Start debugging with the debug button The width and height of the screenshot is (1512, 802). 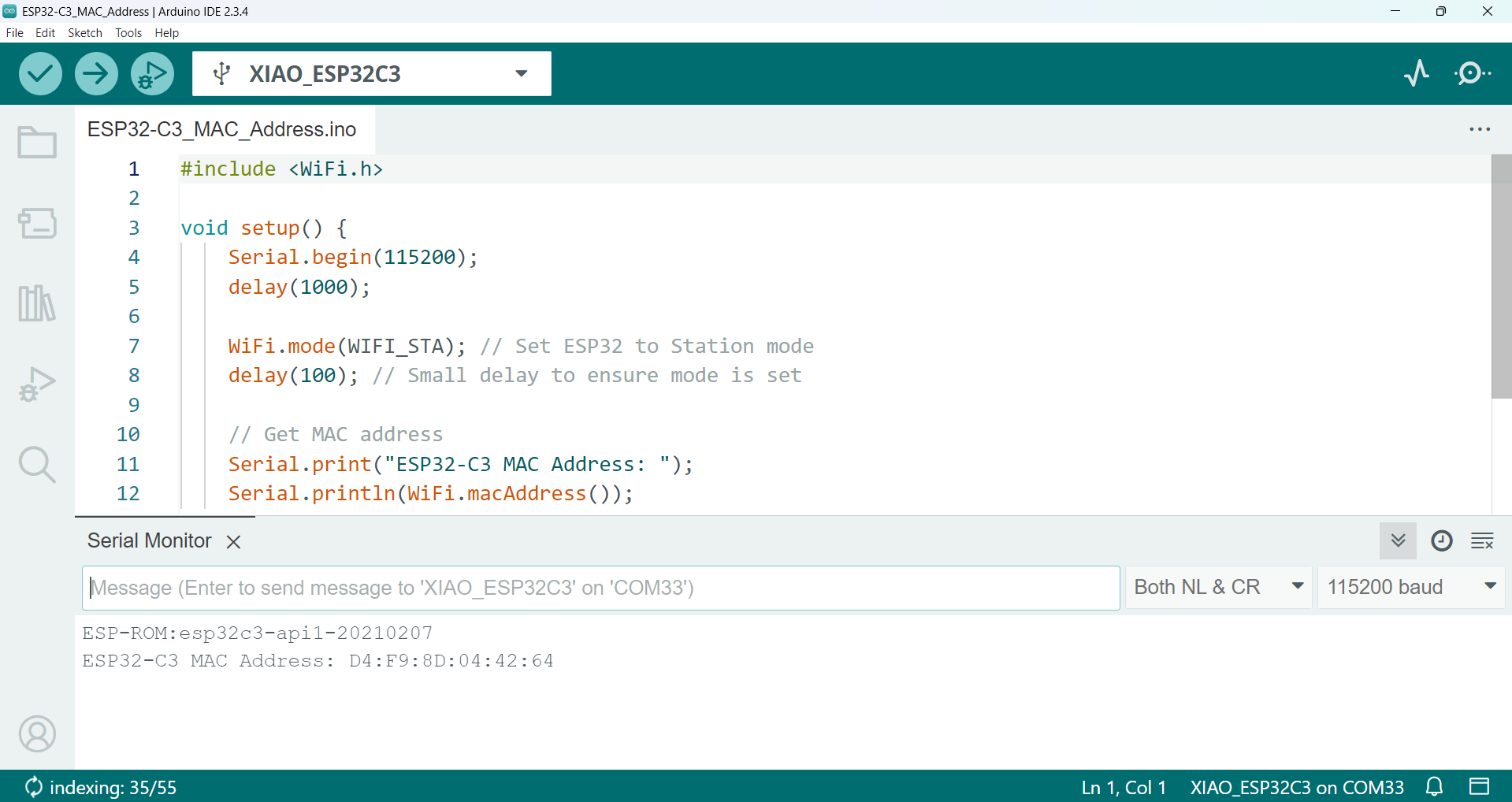[152, 74]
